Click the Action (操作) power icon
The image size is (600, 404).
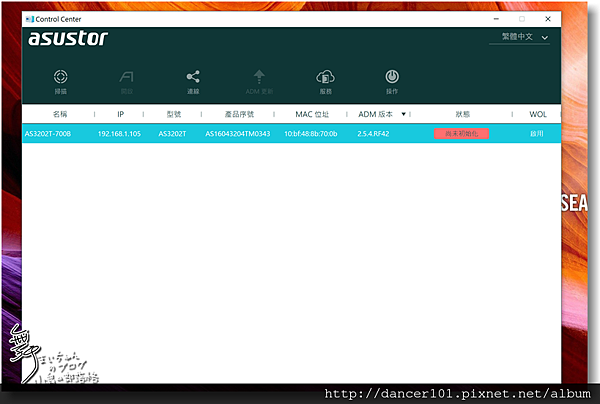point(392,77)
